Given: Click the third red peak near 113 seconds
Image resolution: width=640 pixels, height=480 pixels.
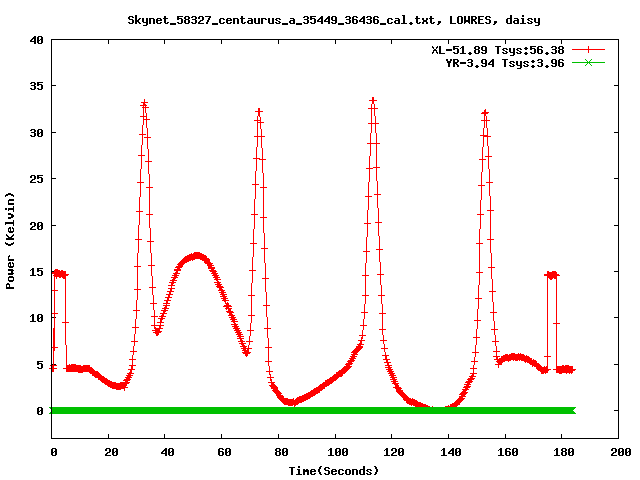Looking at the screenshot, I should coord(373,100).
